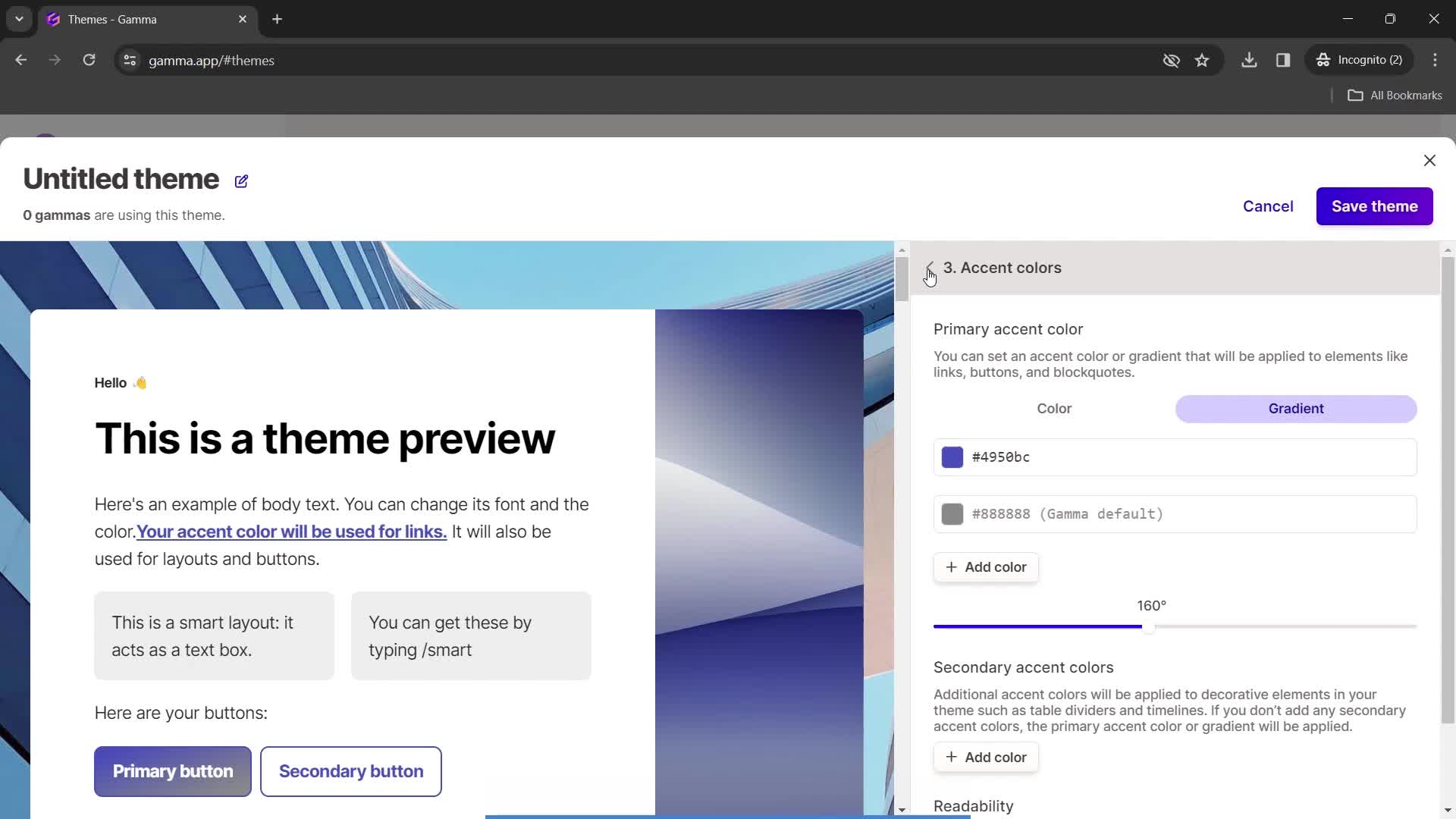Toggle primary accent color swatch
This screenshot has width=1456, height=819.
click(x=952, y=457)
